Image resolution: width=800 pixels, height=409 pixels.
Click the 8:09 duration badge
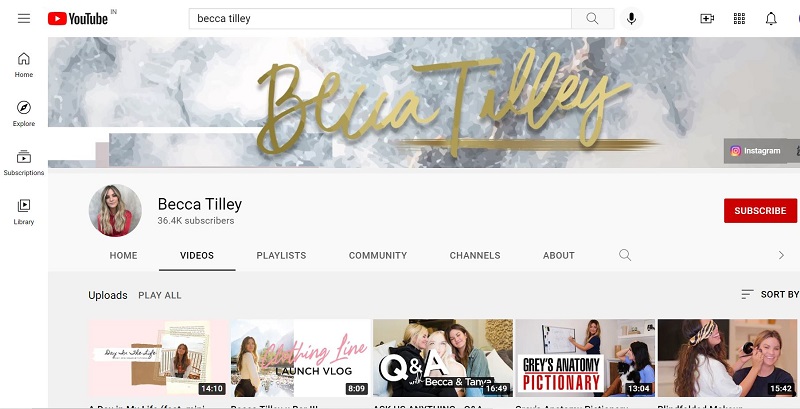tap(356, 389)
